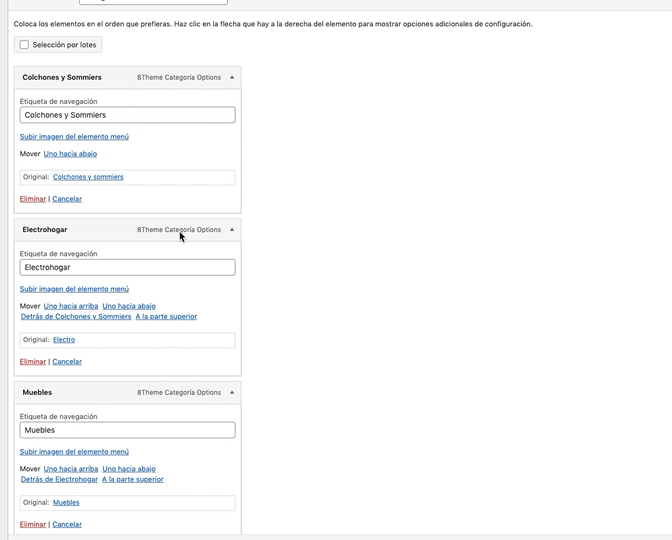Click the Electrohogar navigation label field
The width and height of the screenshot is (672, 540).
(x=127, y=267)
